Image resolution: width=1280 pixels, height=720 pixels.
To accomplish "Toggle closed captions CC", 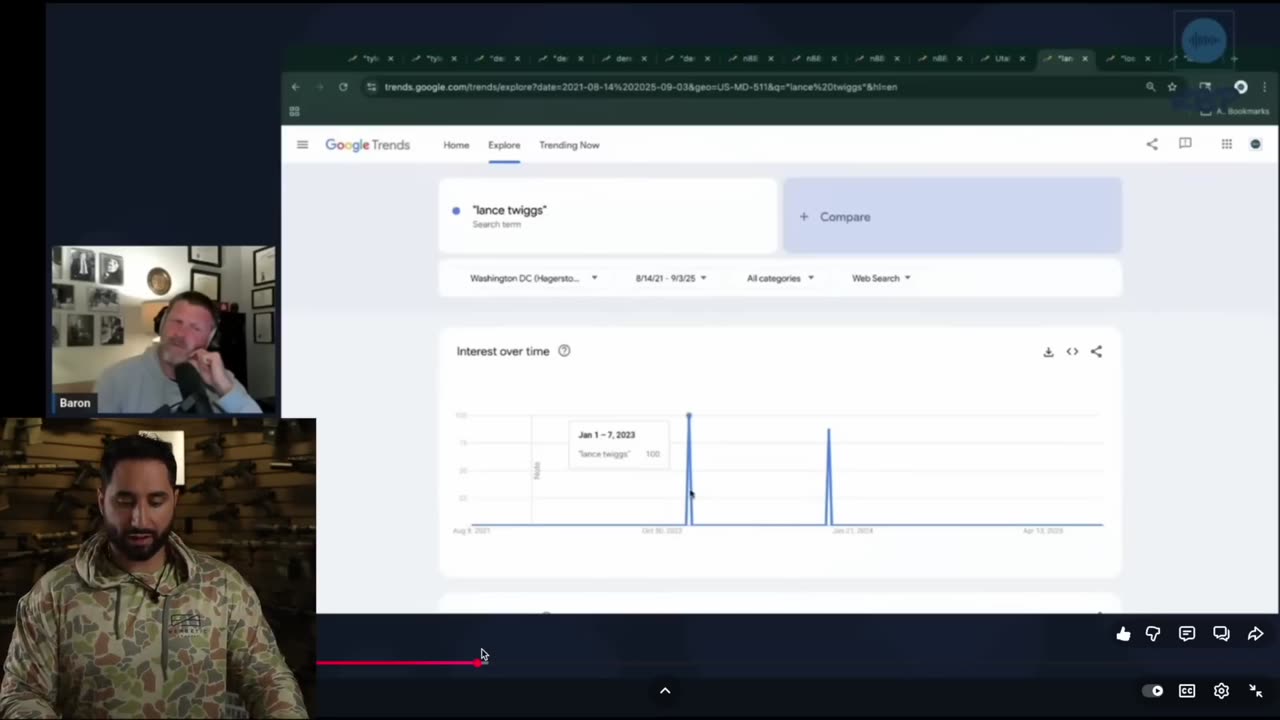I will coord(1187,691).
